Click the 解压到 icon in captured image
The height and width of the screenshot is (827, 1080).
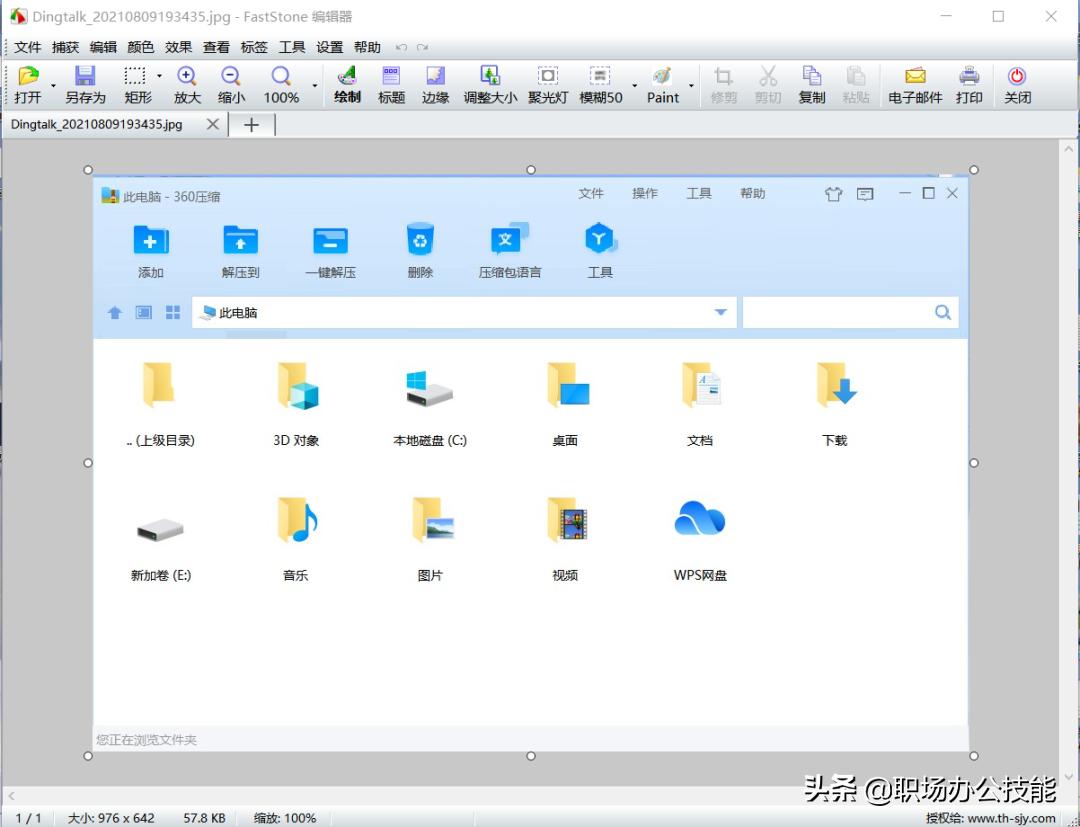(240, 251)
